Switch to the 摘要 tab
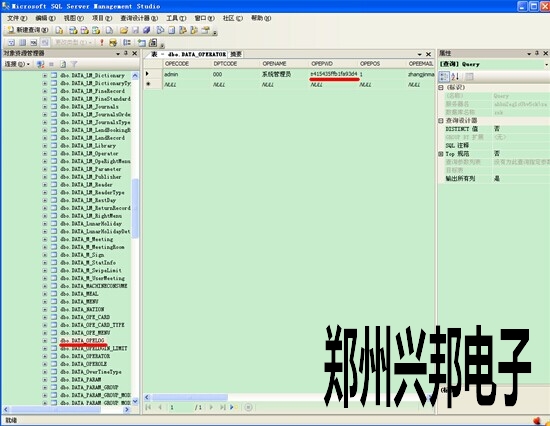The height and width of the screenshot is (426, 550). [236, 54]
